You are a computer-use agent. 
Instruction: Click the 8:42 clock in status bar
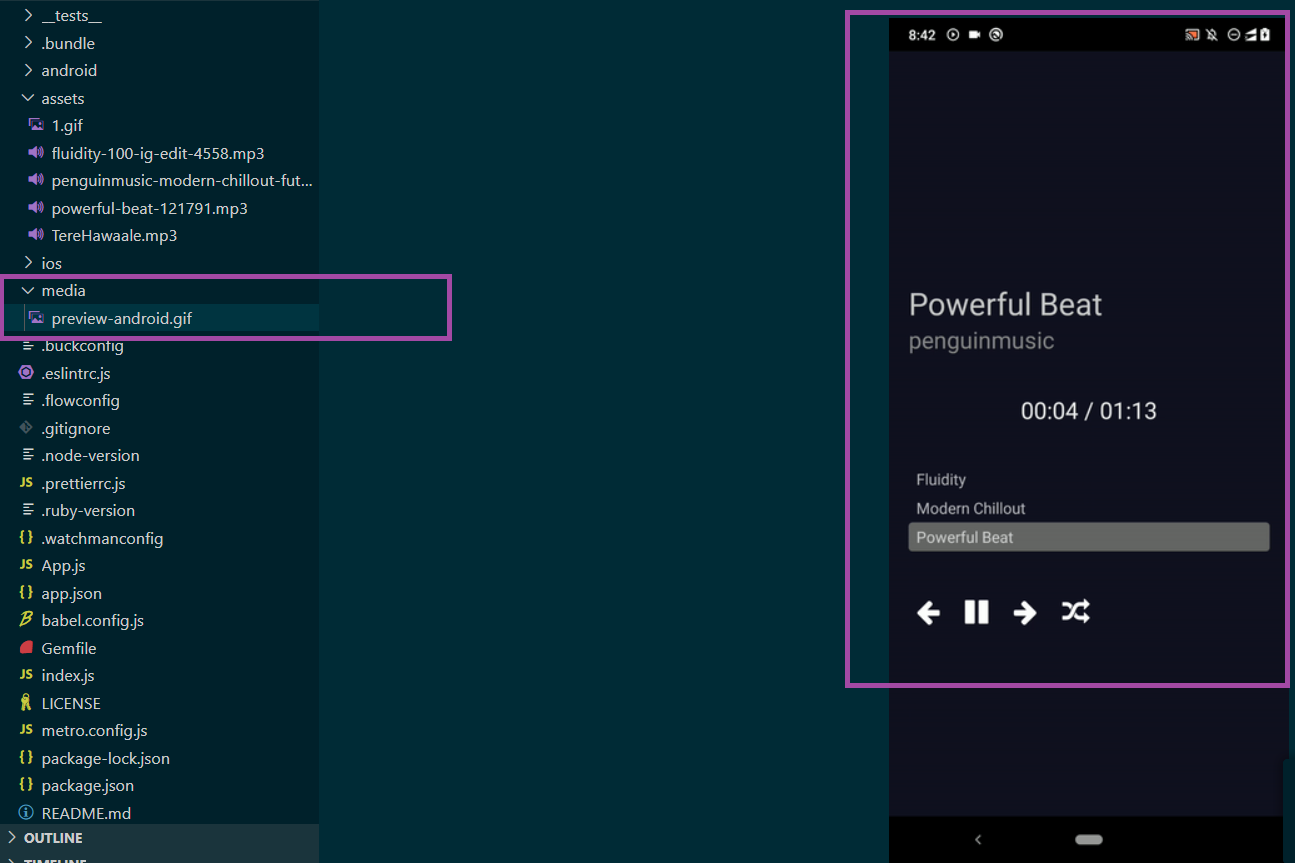(x=921, y=34)
